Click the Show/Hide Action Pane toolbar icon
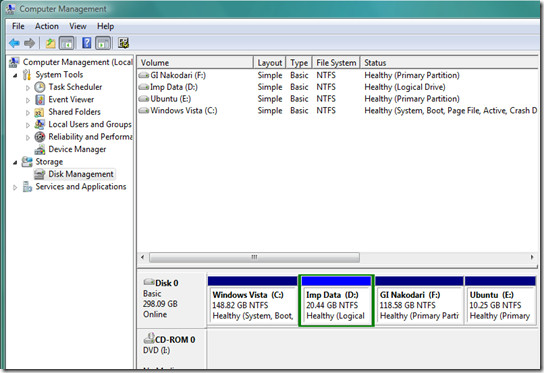This screenshot has height=373, width=544. tap(103, 43)
